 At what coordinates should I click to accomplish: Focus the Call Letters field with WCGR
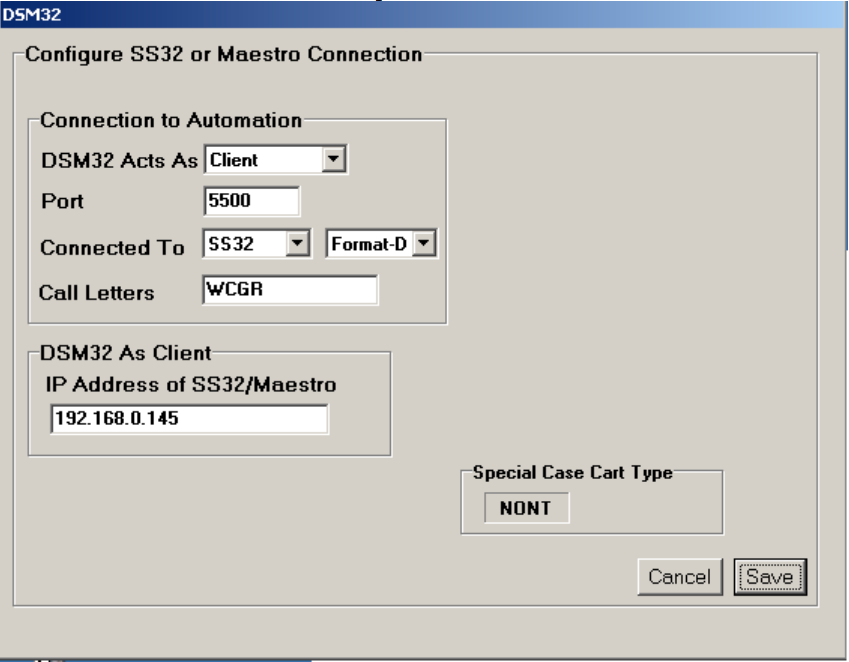tap(290, 290)
